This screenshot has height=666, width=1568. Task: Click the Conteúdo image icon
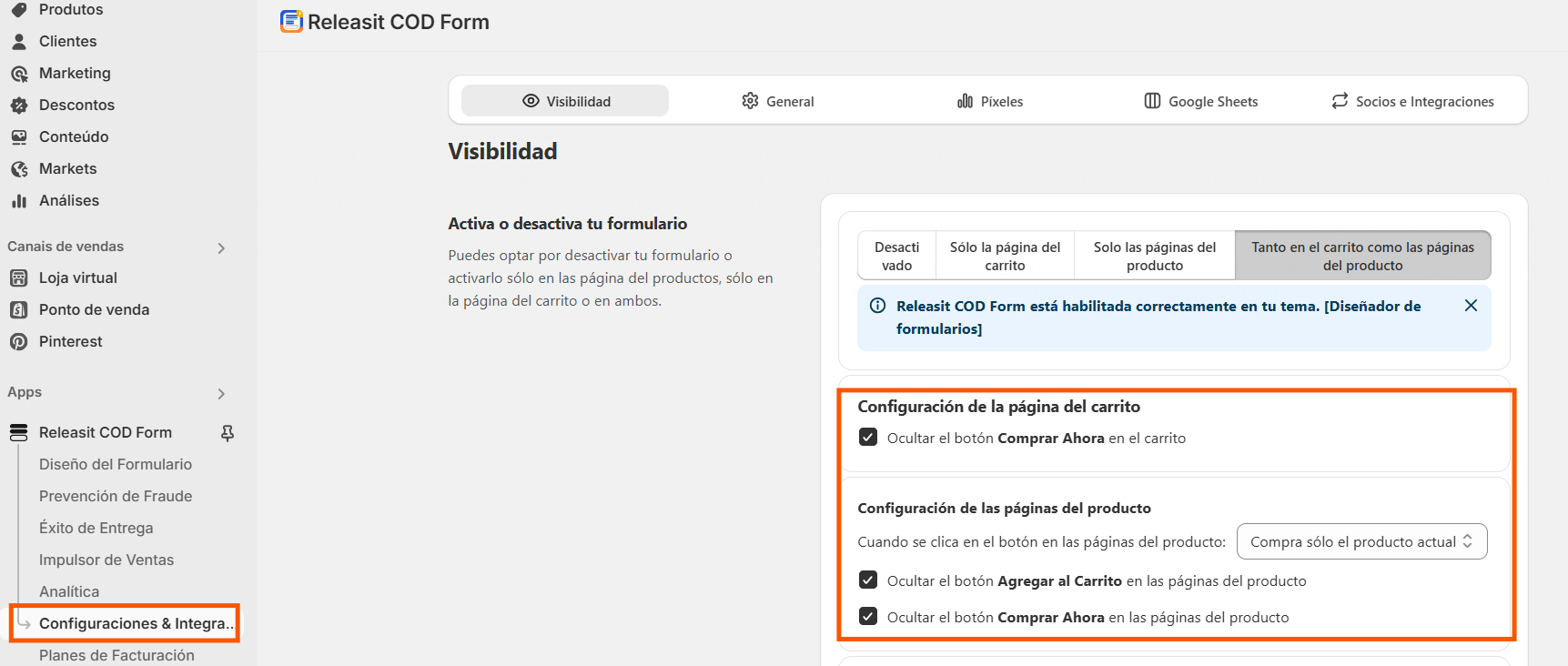tap(19, 136)
